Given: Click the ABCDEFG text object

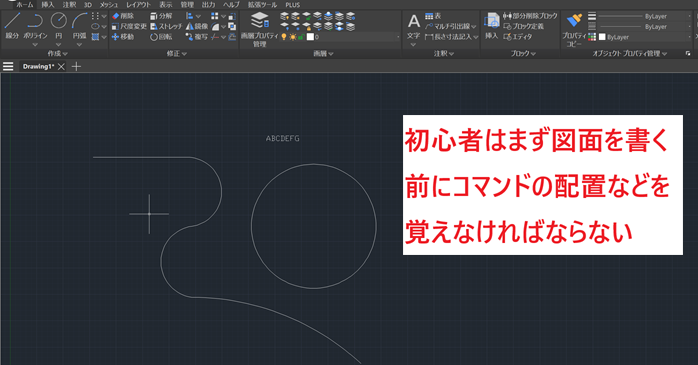Looking at the screenshot, I should pyautogui.click(x=283, y=138).
